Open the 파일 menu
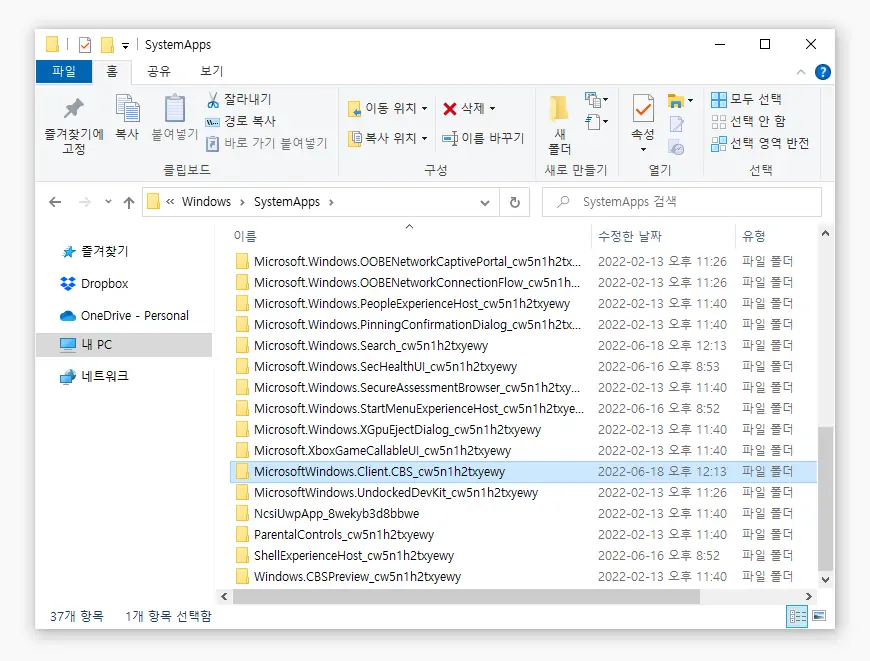Image resolution: width=870 pixels, height=661 pixels. click(64, 71)
